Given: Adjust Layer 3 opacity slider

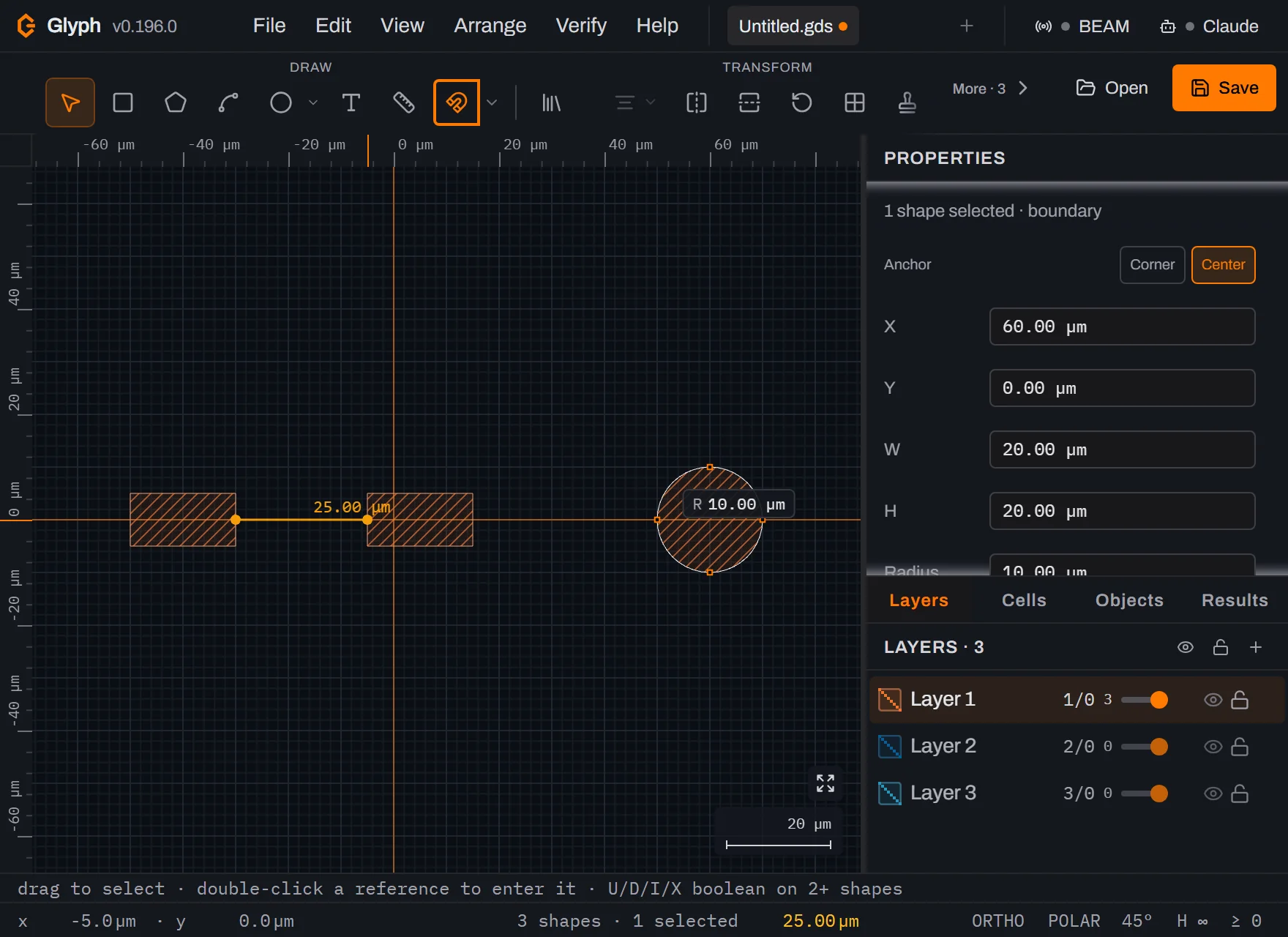Looking at the screenshot, I should 1145,794.
